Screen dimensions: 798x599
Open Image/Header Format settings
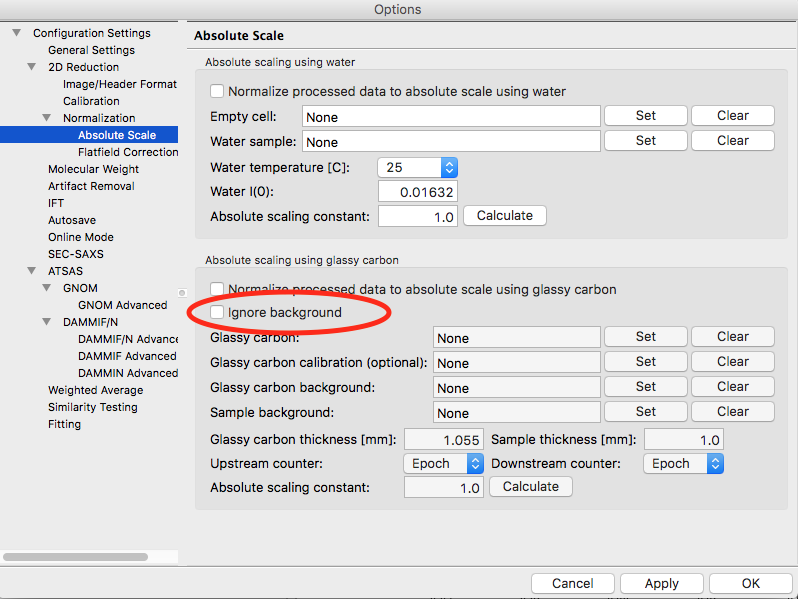coord(120,84)
